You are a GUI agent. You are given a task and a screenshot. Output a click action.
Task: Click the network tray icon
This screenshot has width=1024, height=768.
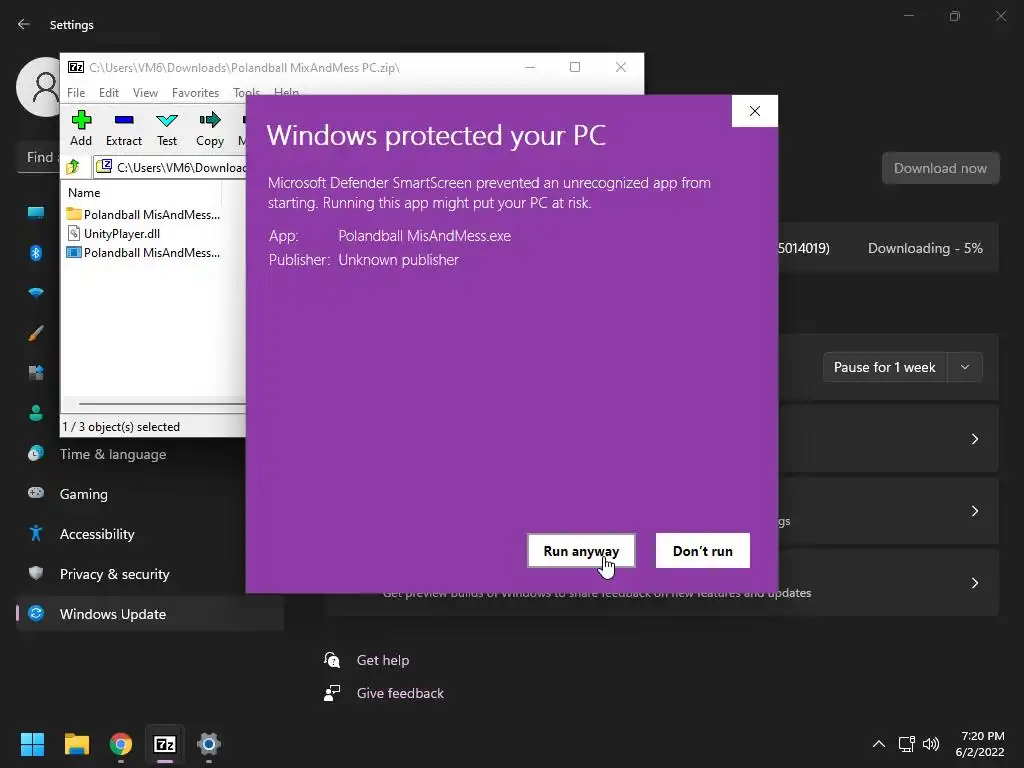tap(906, 744)
